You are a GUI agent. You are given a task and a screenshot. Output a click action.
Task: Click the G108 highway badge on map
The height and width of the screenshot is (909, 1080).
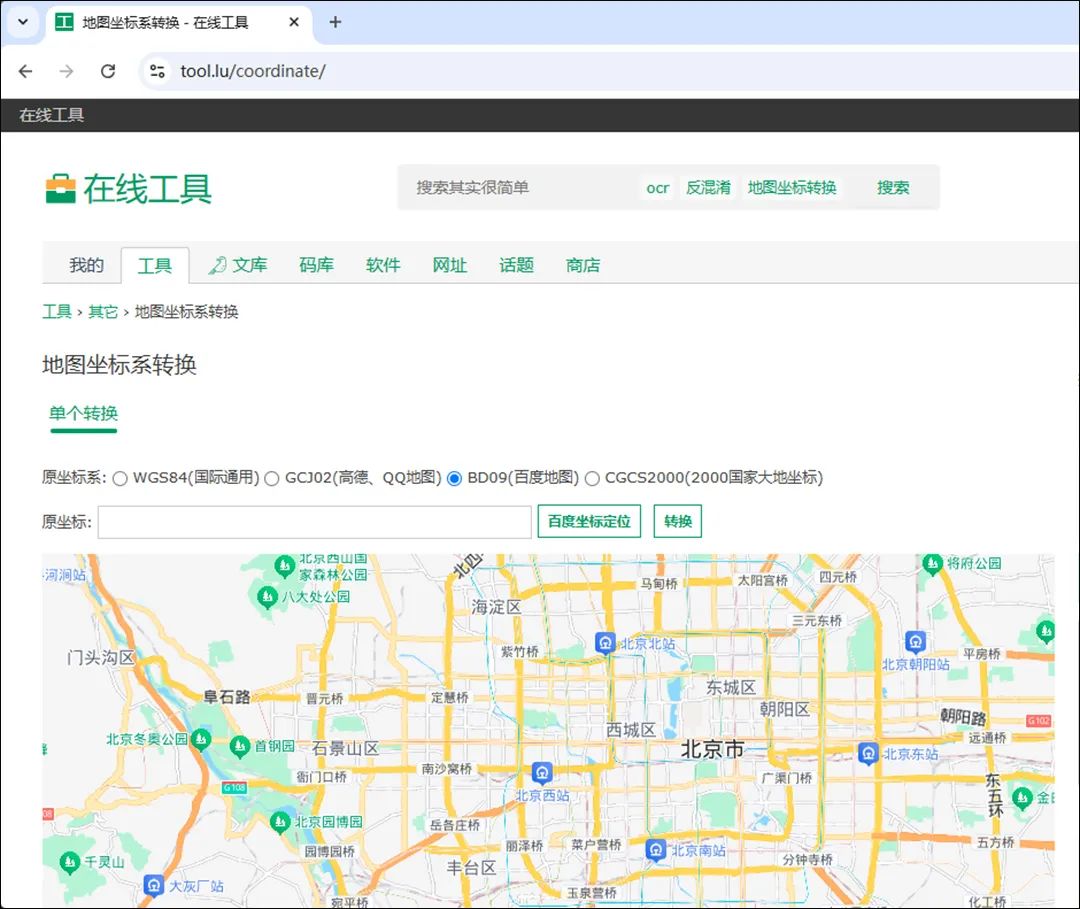point(234,787)
